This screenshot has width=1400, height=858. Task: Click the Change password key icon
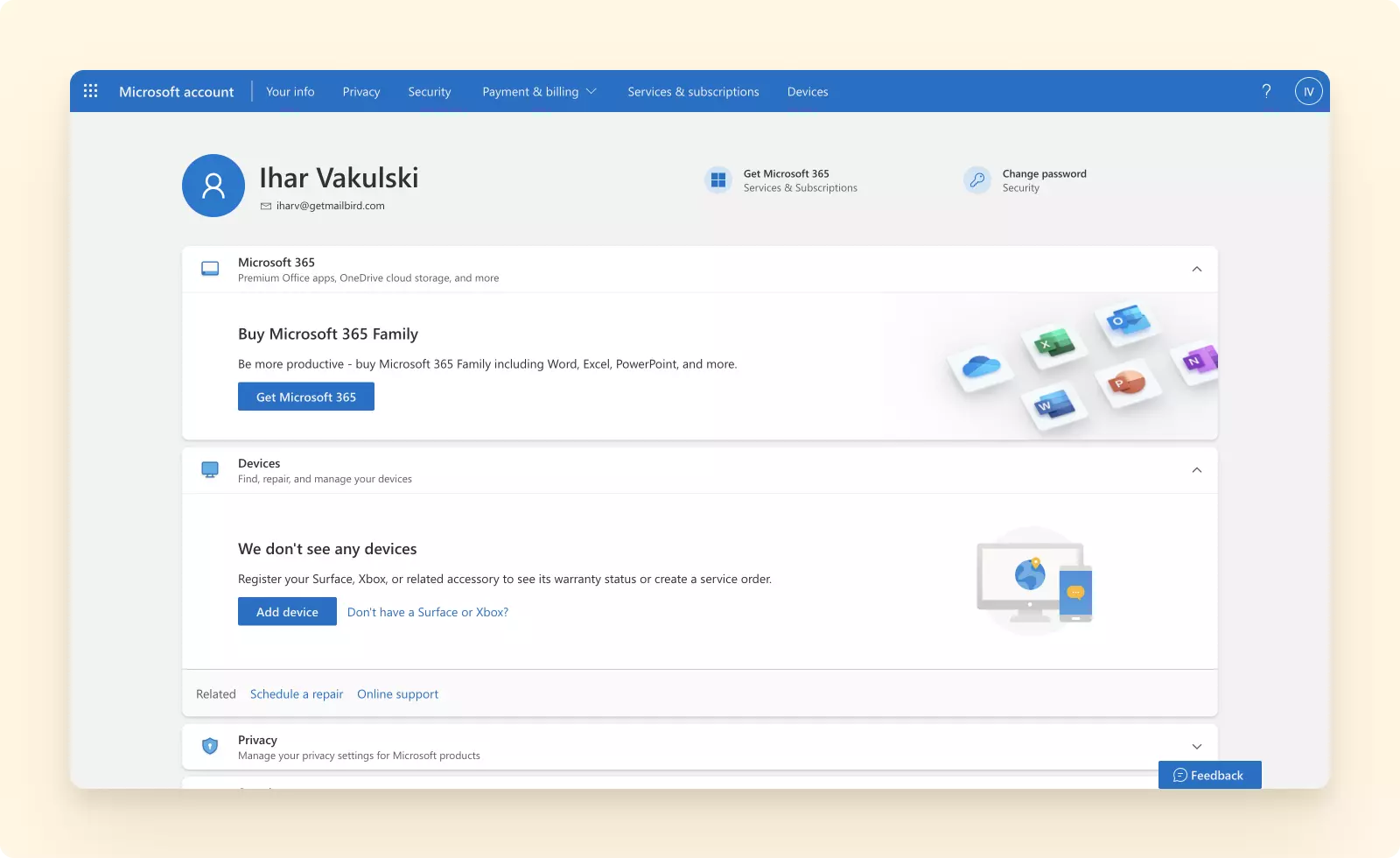point(976,180)
